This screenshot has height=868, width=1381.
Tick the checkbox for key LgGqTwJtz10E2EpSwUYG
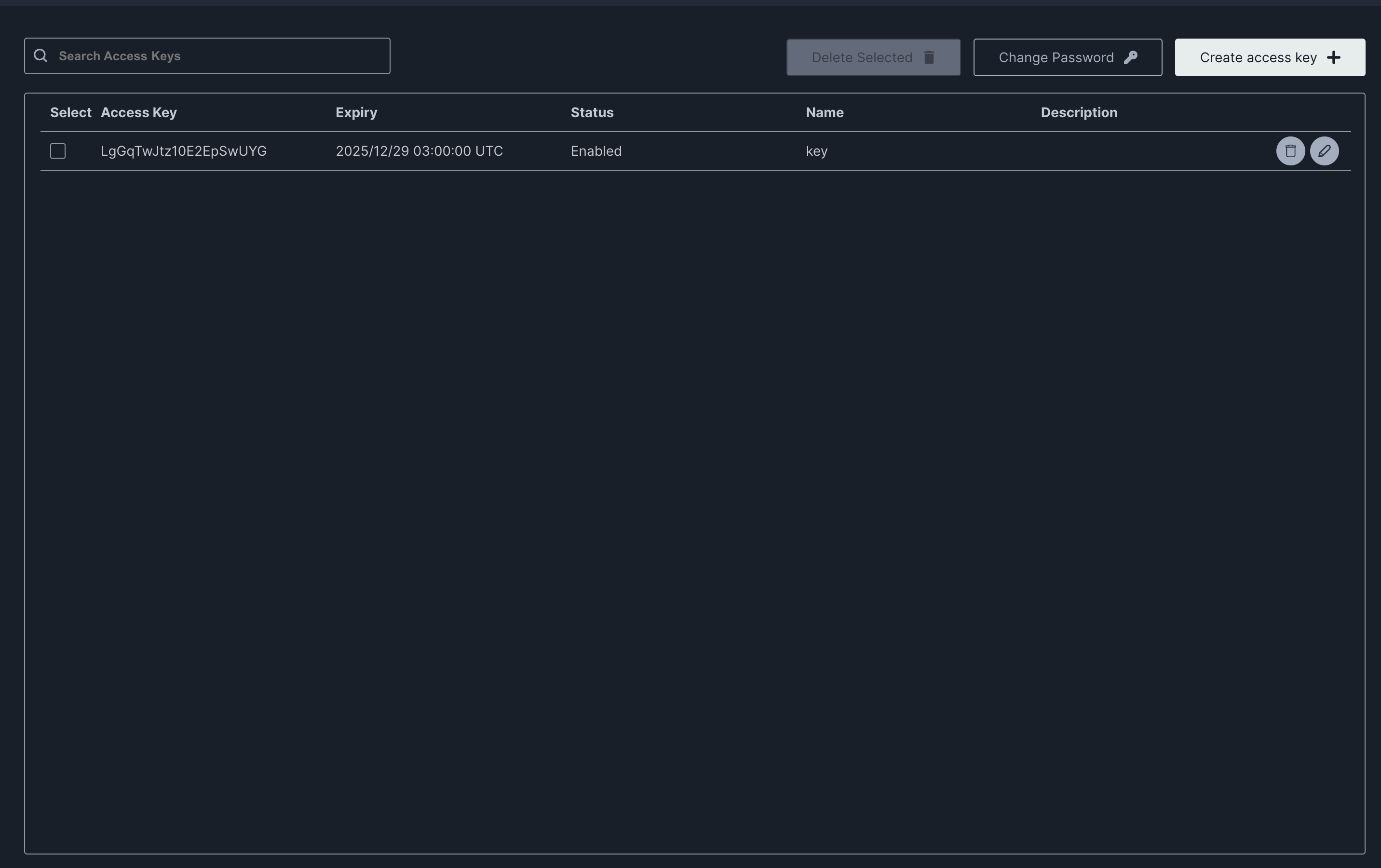(58, 151)
